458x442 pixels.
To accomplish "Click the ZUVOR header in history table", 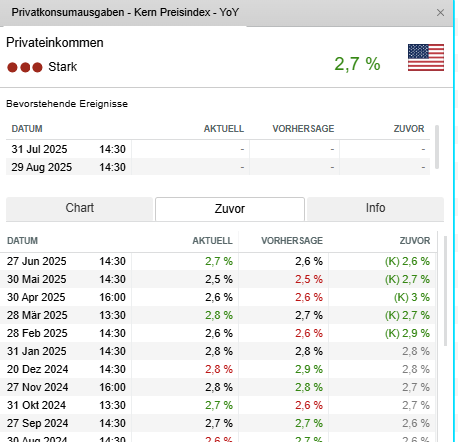I will point(415,241).
